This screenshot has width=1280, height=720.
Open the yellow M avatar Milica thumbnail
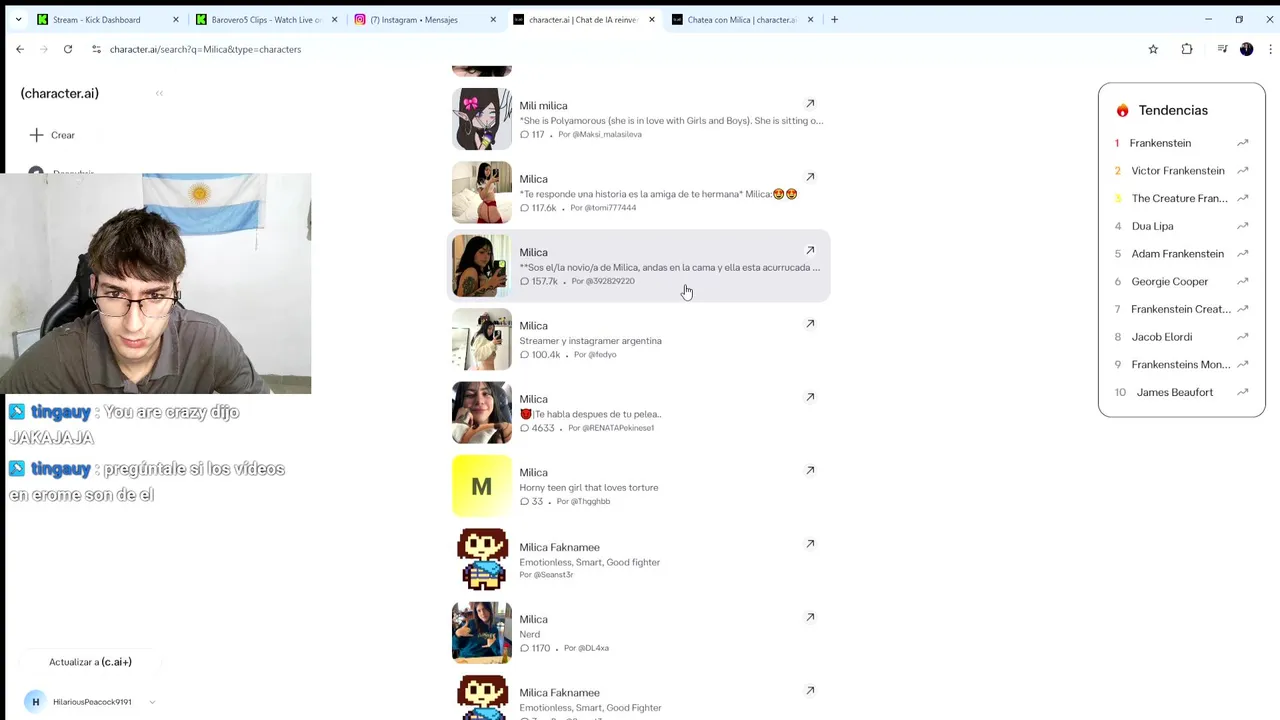[482, 486]
